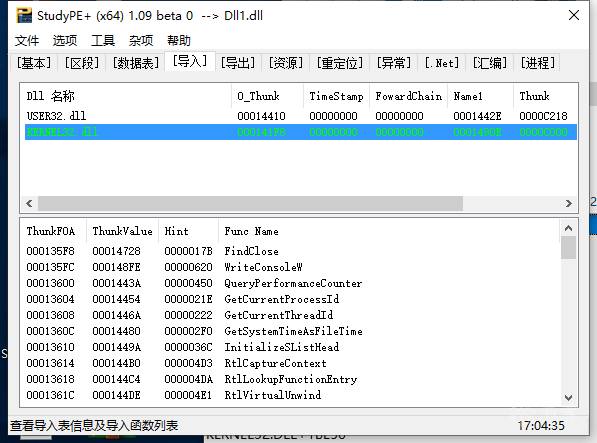Open the 杂项 menu
This screenshot has height=443, width=597.
(x=141, y=40)
